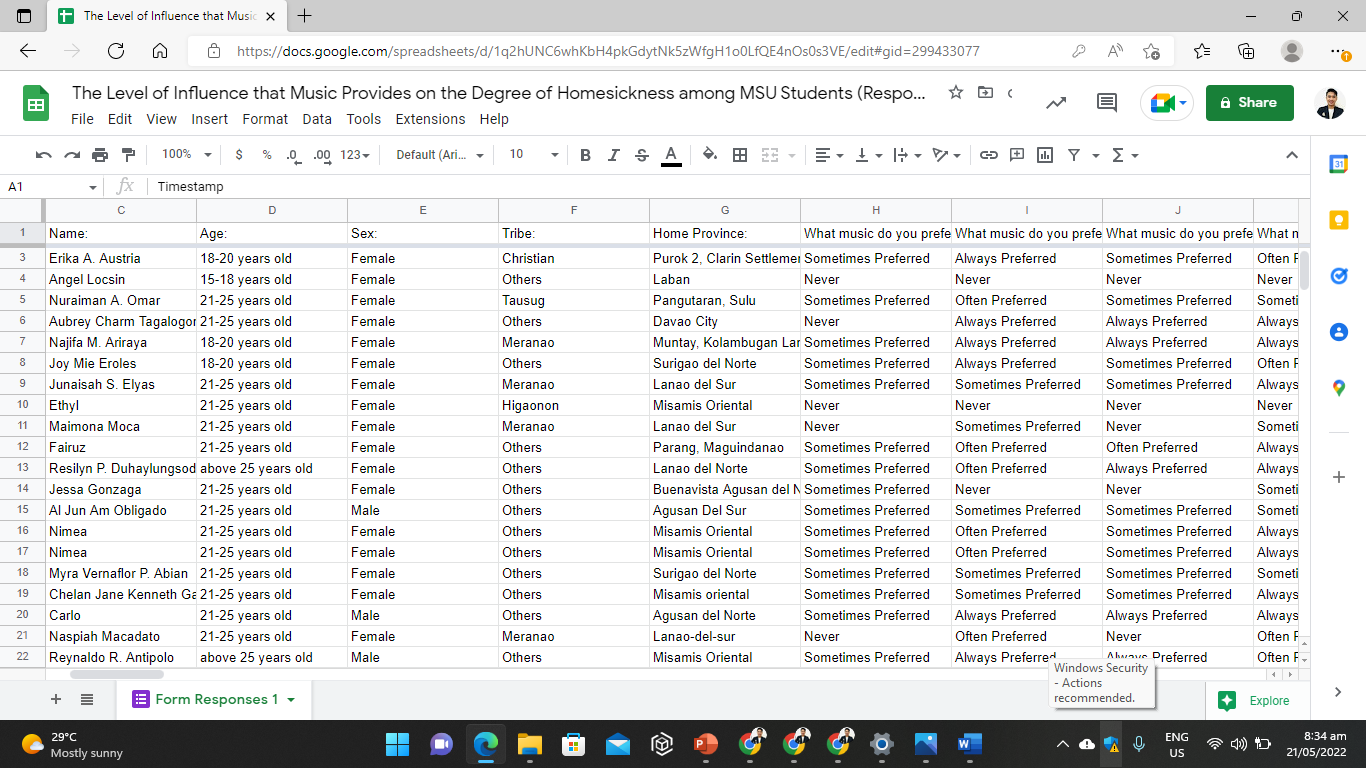1366x768 pixels.
Task: Create a filter with the funnel icon
Action: pyautogui.click(x=1074, y=155)
